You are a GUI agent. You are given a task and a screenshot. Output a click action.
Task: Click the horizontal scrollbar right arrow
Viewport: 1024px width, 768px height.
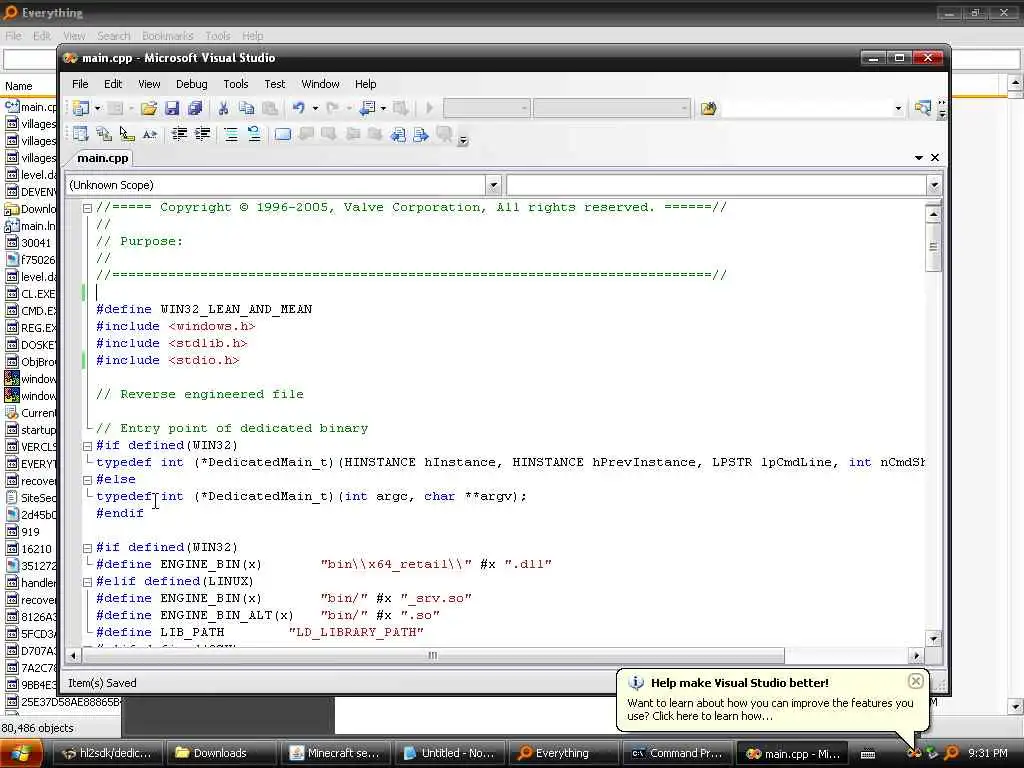[x=916, y=655]
